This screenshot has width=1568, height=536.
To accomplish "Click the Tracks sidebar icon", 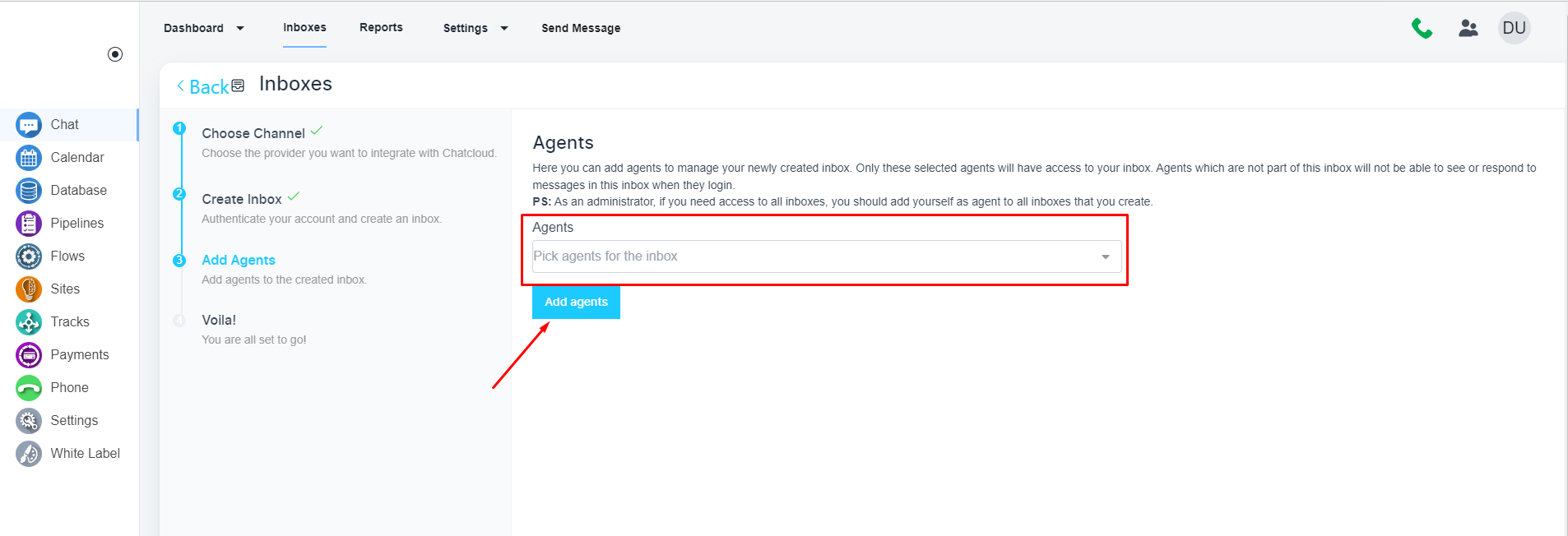I will point(29,322).
